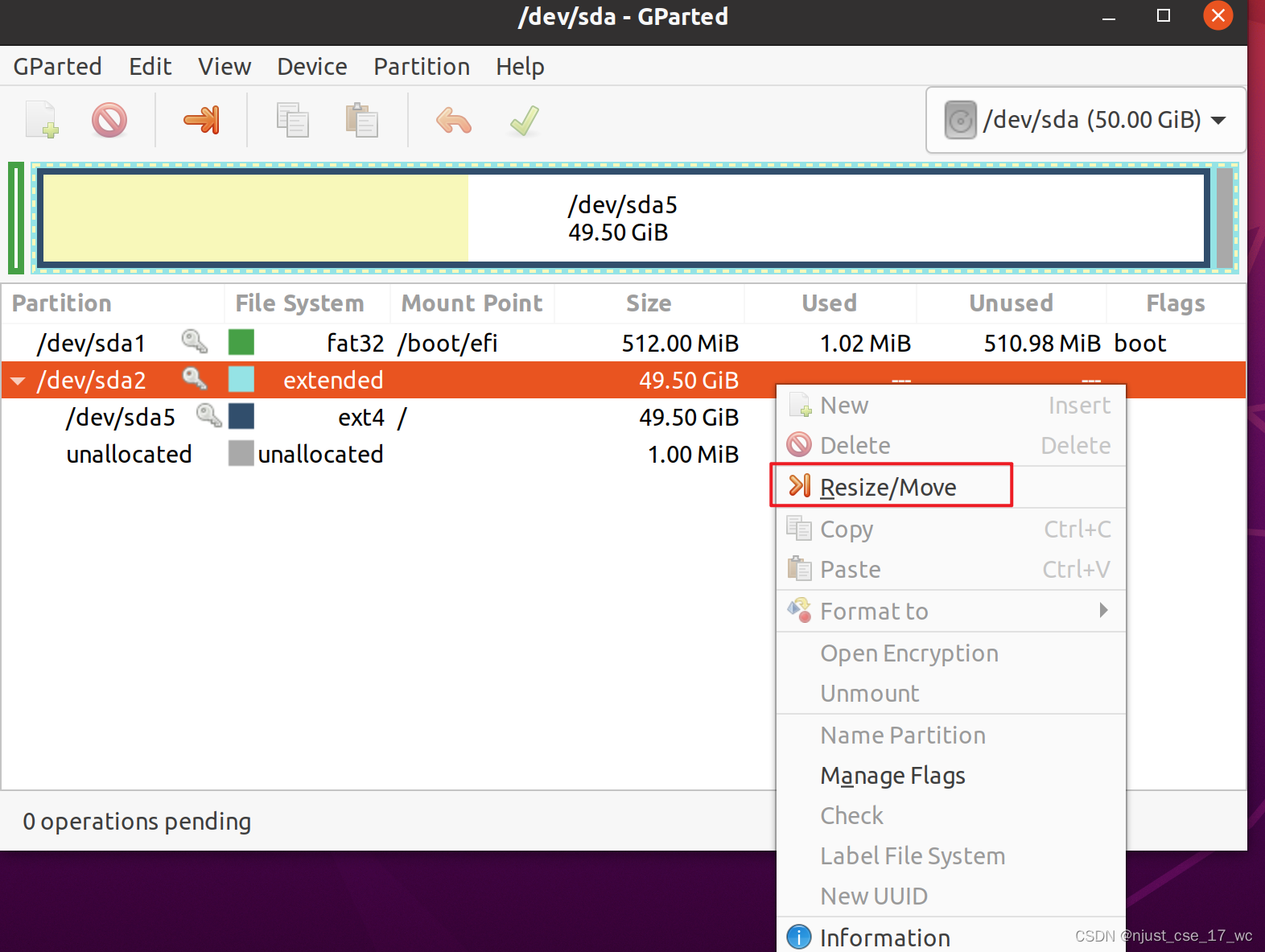Choose Manage Flags from the context menu
Image resolution: width=1265 pixels, height=952 pixels.
(x=951, y=776)
